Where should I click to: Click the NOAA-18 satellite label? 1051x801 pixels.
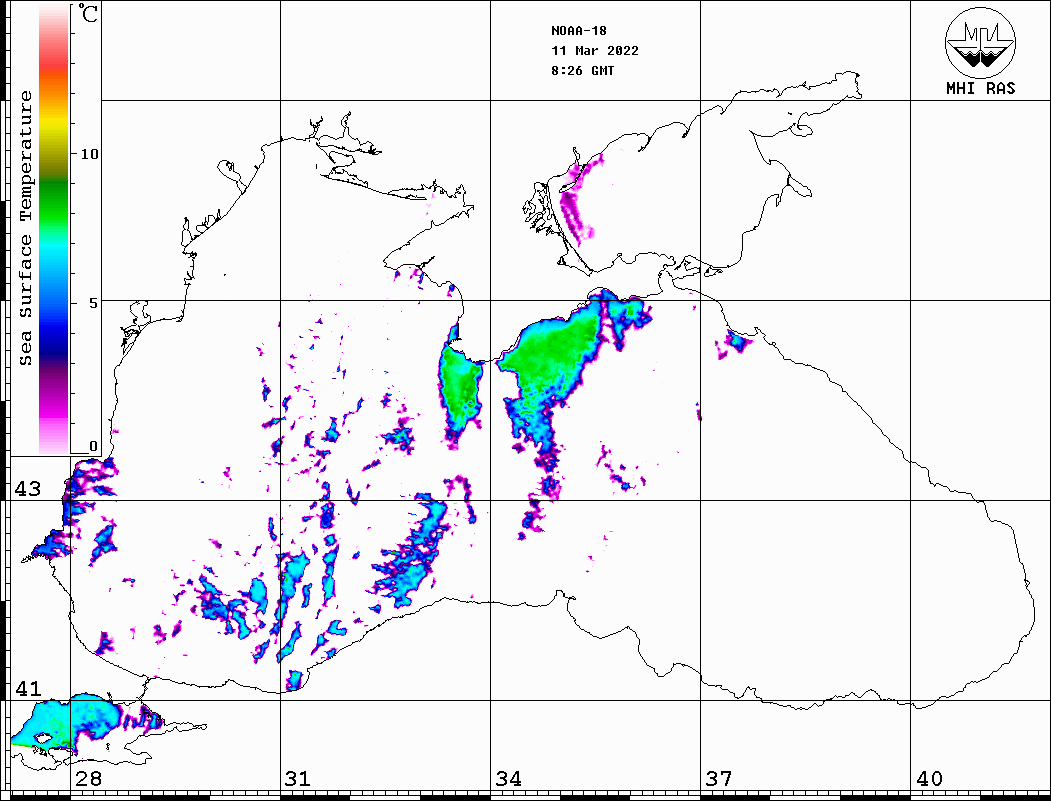[x=579, y=30]
